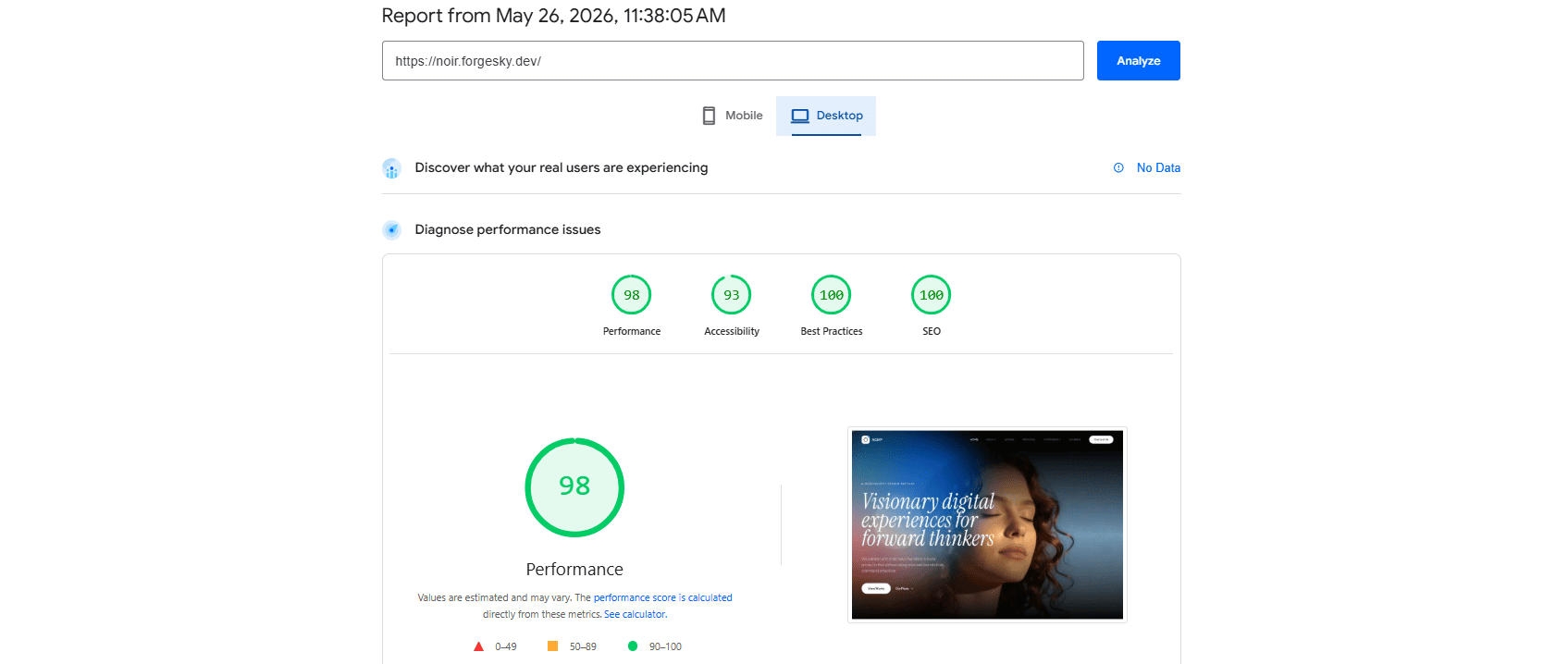Click the green circle 90–100 legend icon
Viewport: 1568px width, 664px height.
(x=633, y=646)
